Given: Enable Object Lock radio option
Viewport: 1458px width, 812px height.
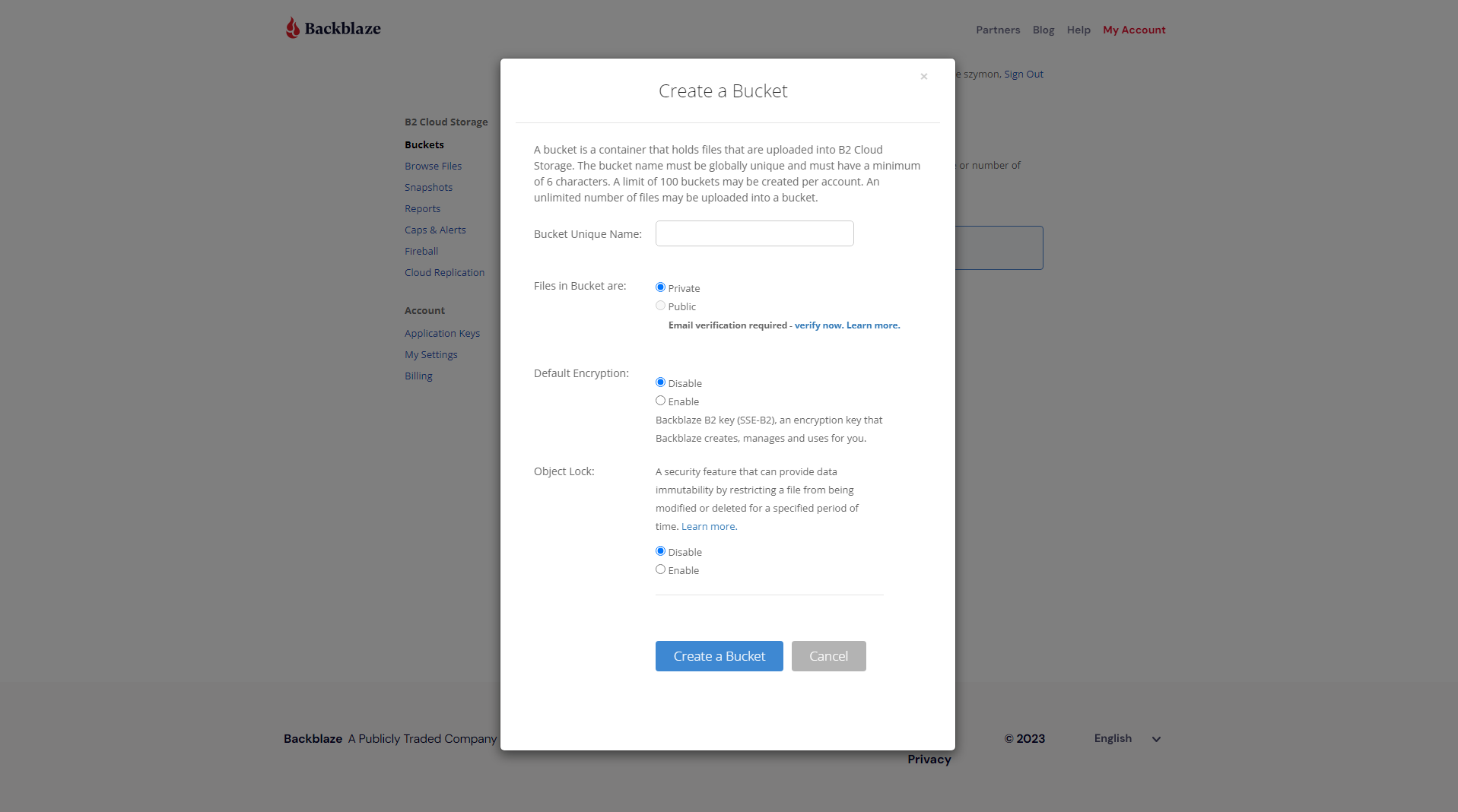Looking at the screenshot, I should [660, 569].
